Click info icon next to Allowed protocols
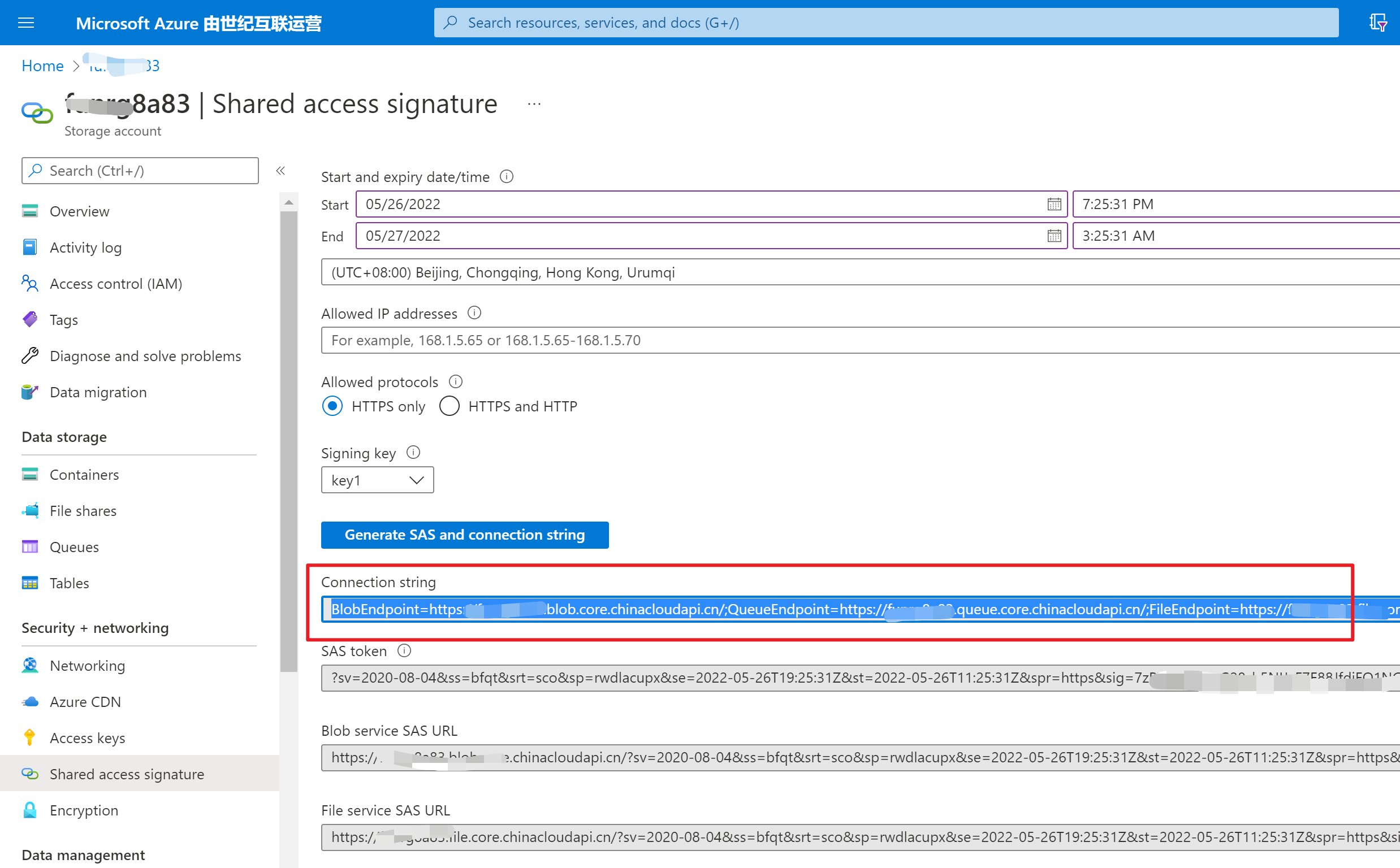This screenshot has height=868, width=1400. point(455,382)
